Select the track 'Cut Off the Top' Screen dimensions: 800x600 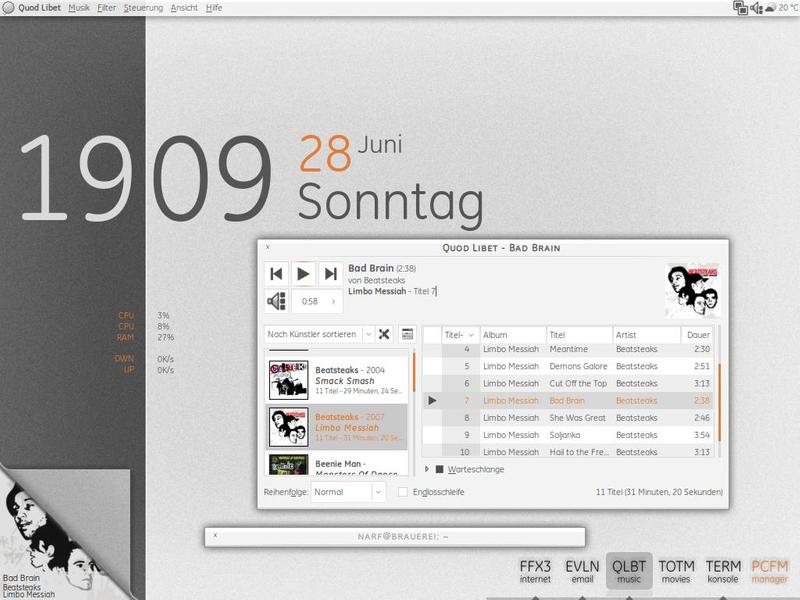pyautogui.click(x=568, y=383)
